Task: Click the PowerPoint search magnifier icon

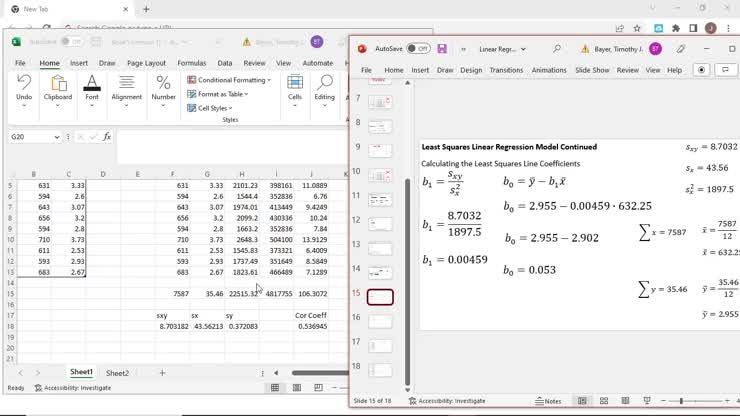Action: 557,48
